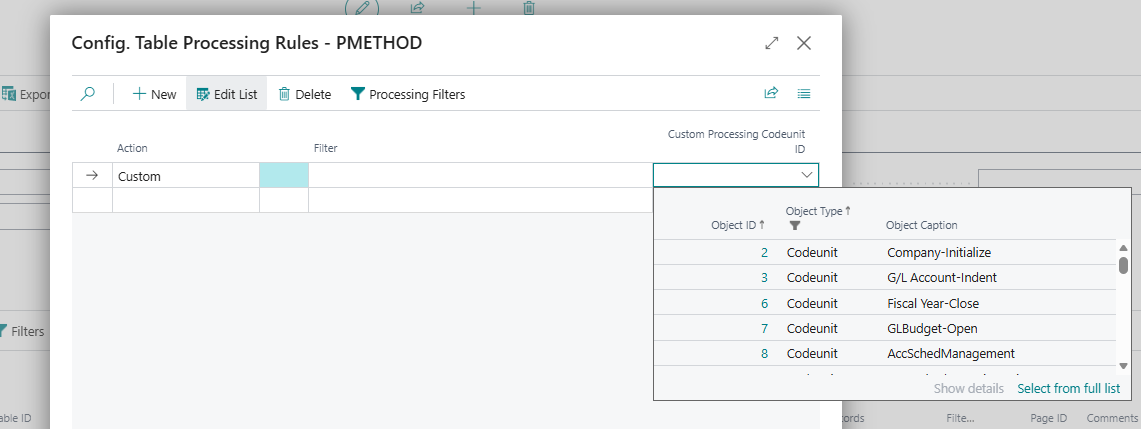Click the Object Type filter funnel icon
The image size is (1141, 429).
click(x=795, y=226)
